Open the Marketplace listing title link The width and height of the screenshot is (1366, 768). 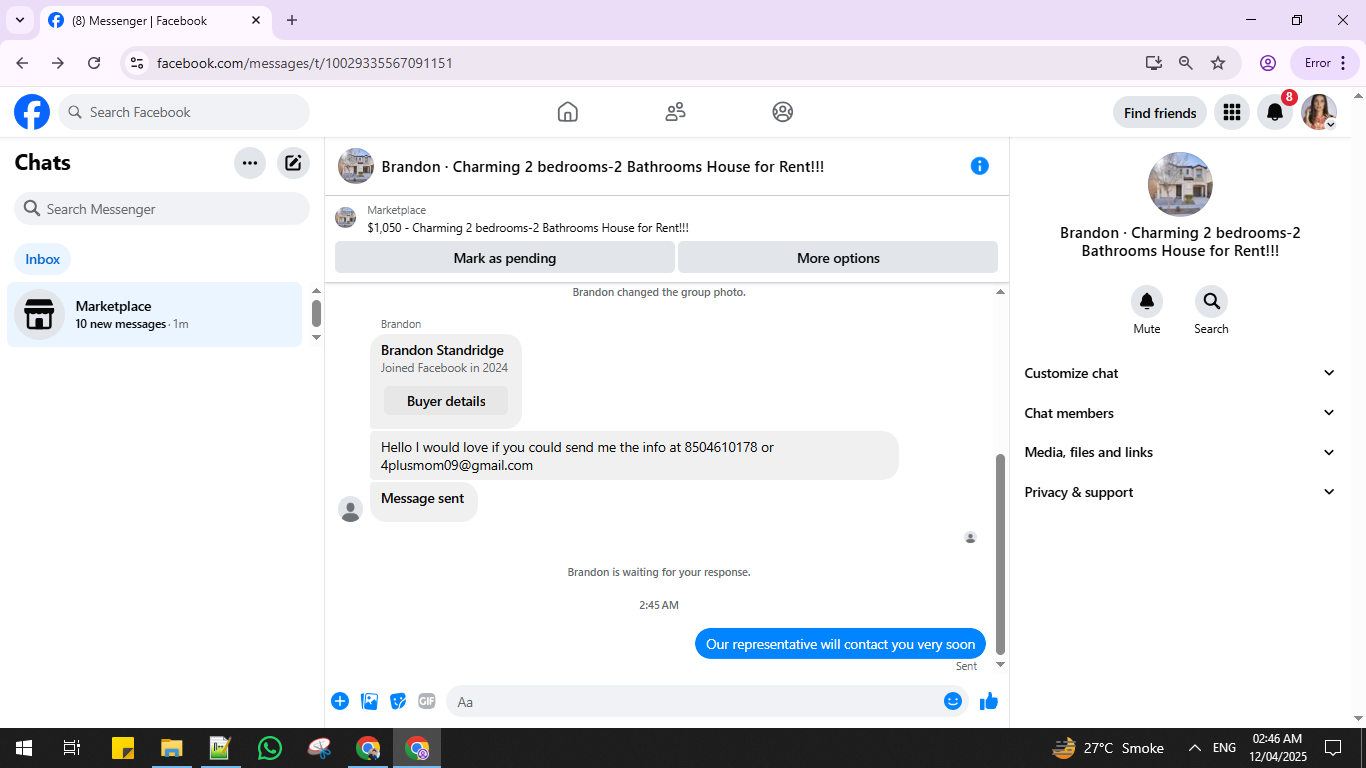(x=528, y=227)
